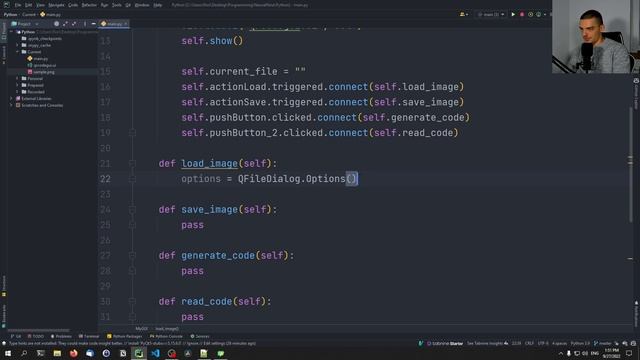Open the View menu
The height and width of the screenshot is (360, 640).
[x=40, y=5]
